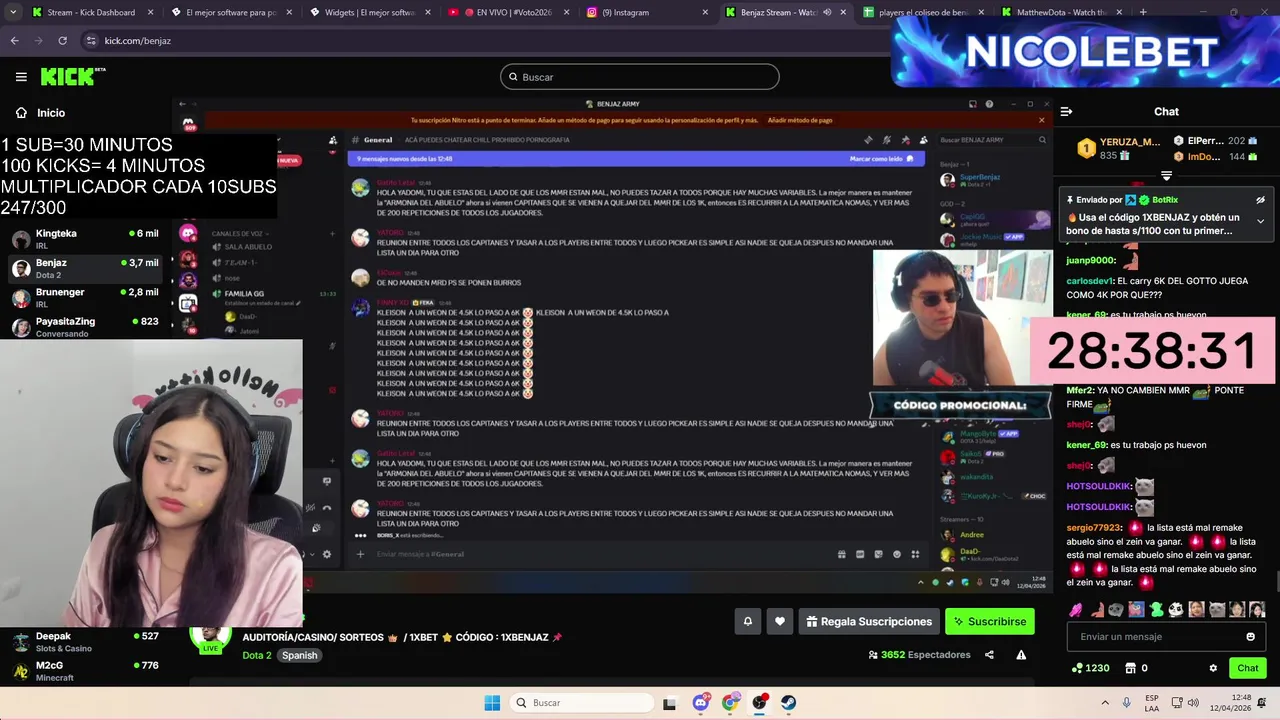Toggle stream notifications bell

pyautogui.click(x=747, y=622)
